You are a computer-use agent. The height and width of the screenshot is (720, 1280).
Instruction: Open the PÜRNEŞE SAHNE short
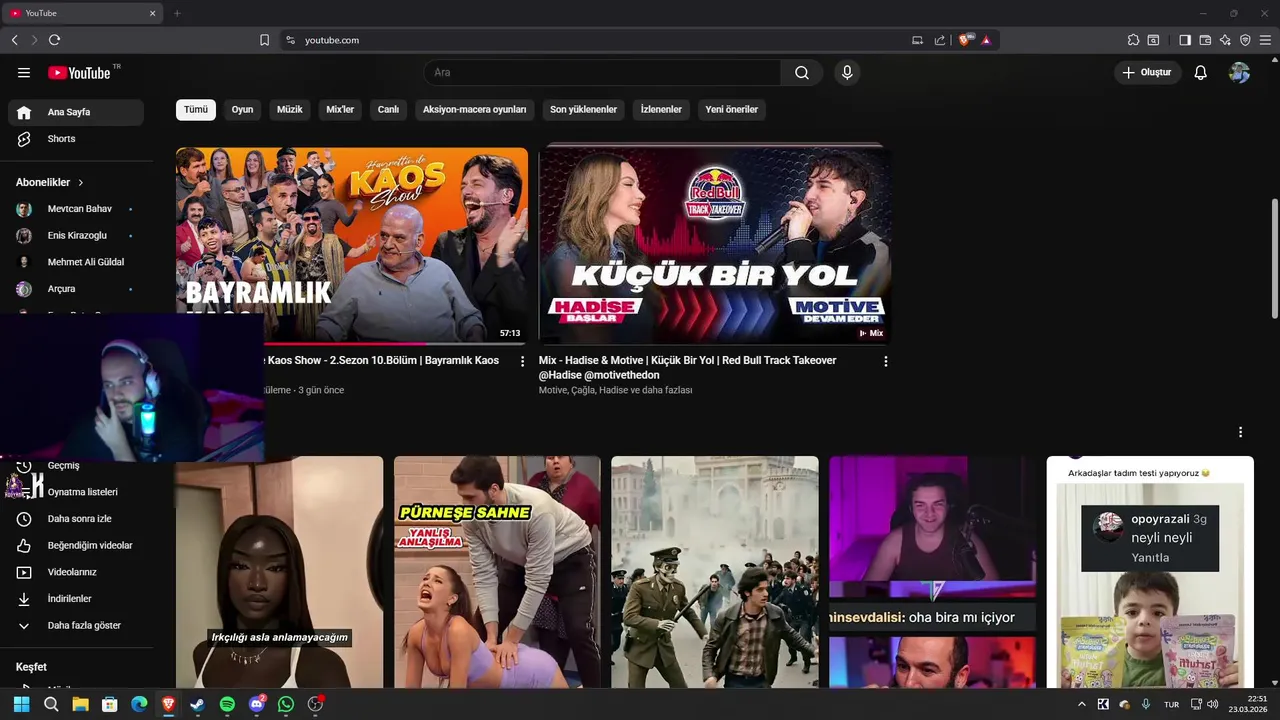497,572
